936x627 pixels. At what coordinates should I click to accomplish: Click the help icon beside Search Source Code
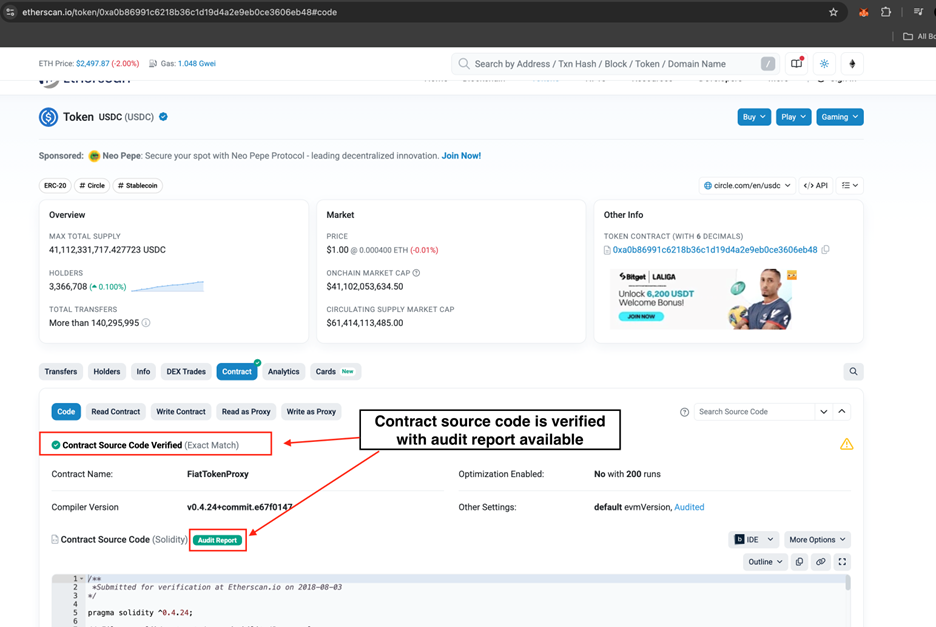tap(684, 412)
